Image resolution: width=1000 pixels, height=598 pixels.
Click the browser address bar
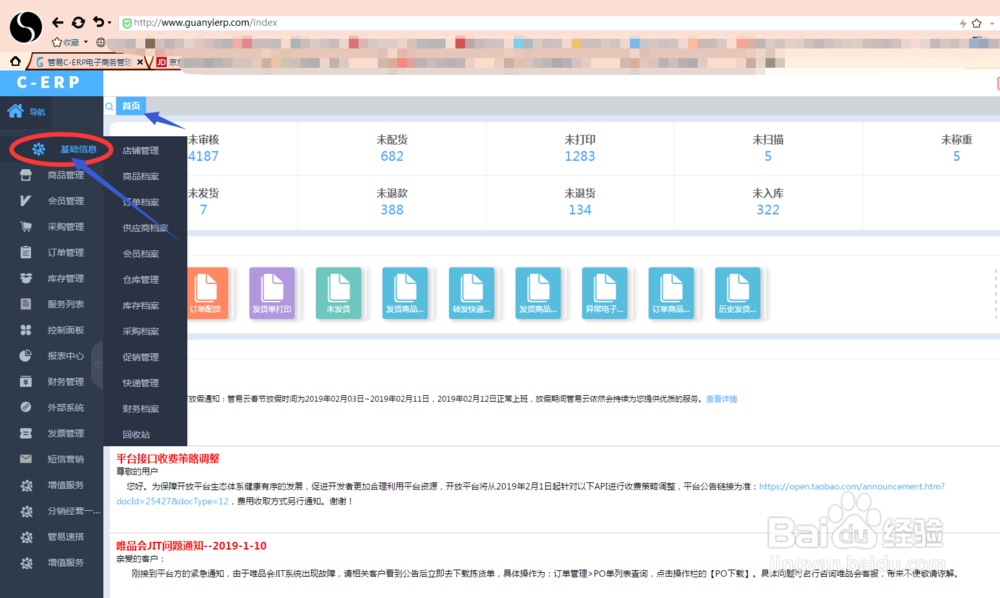539,23
